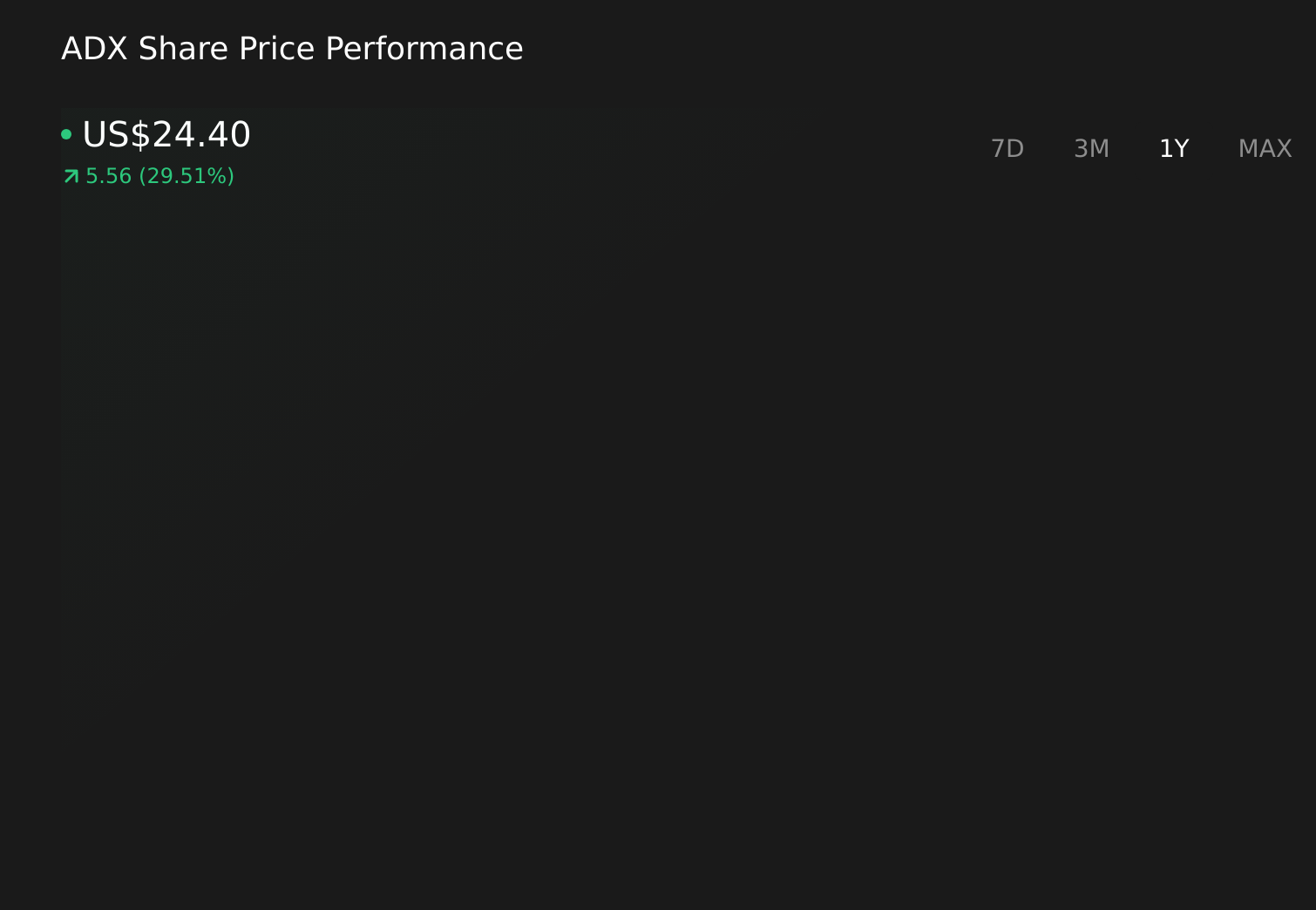
Task: Click the green change text row
Action: 148,176
